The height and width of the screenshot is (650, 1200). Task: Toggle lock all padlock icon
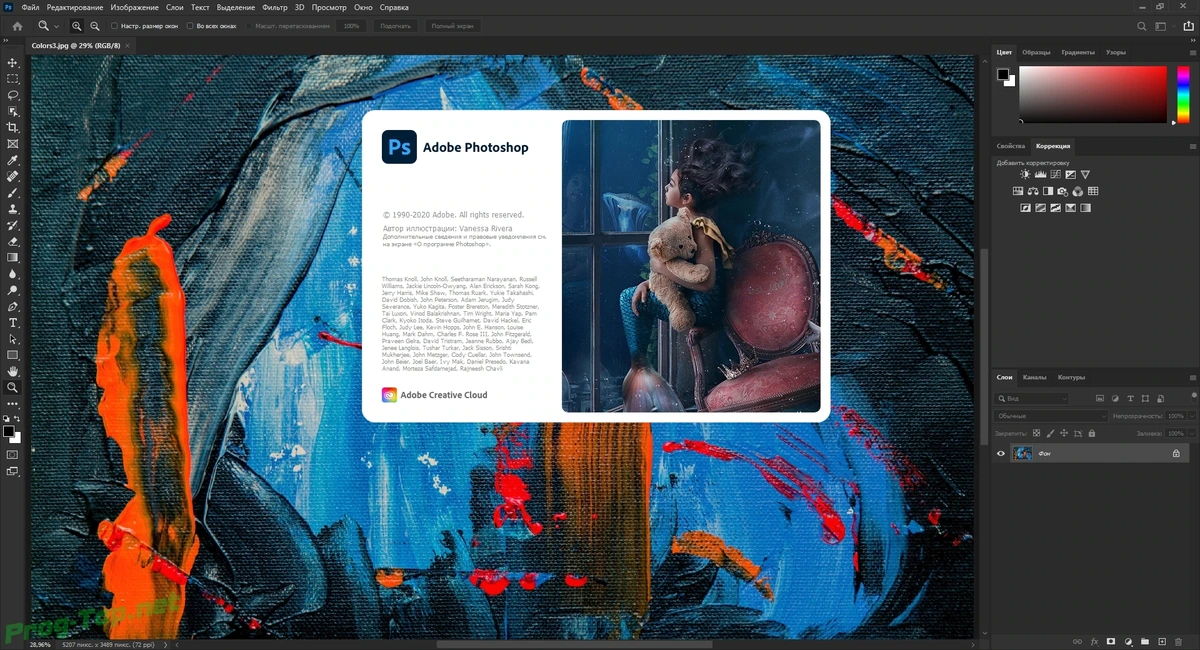[1092, 433]
